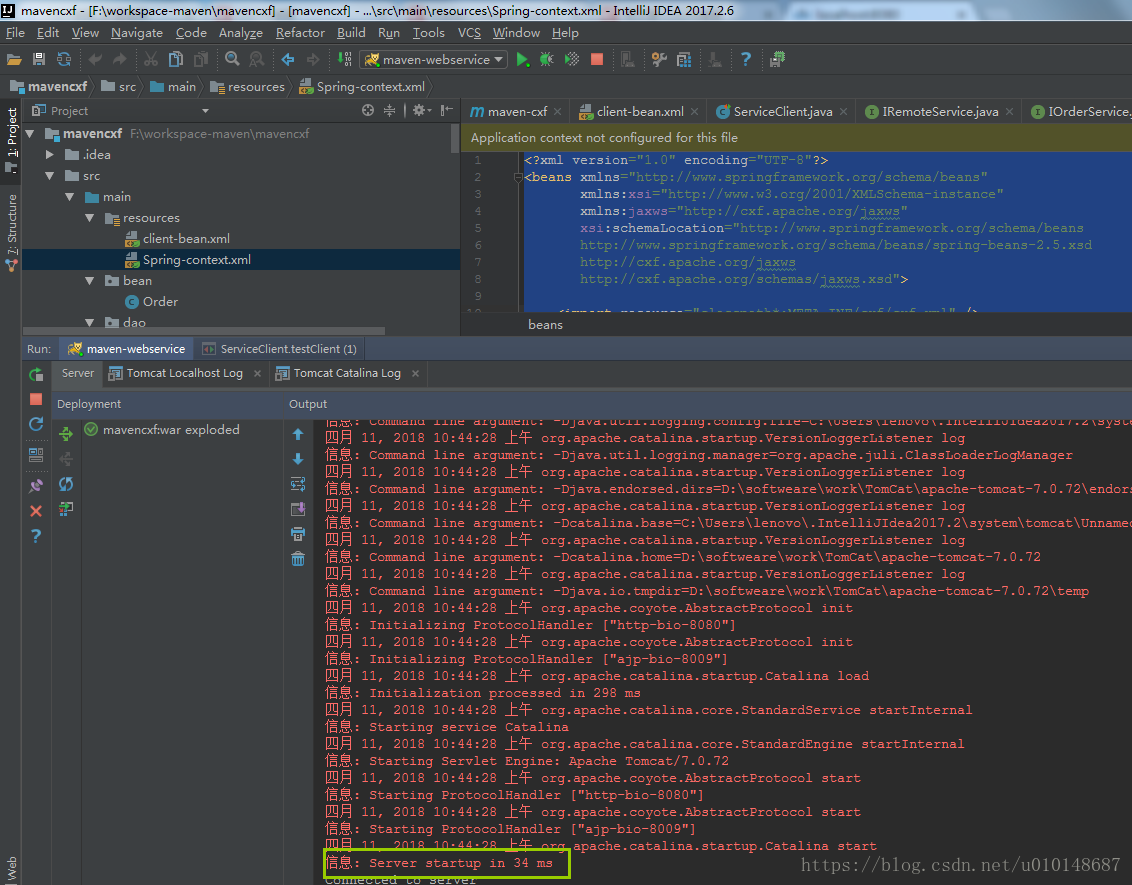1132x885 pixels.
Task: Click Scroll from Source target icon
Action: [368, 110]
